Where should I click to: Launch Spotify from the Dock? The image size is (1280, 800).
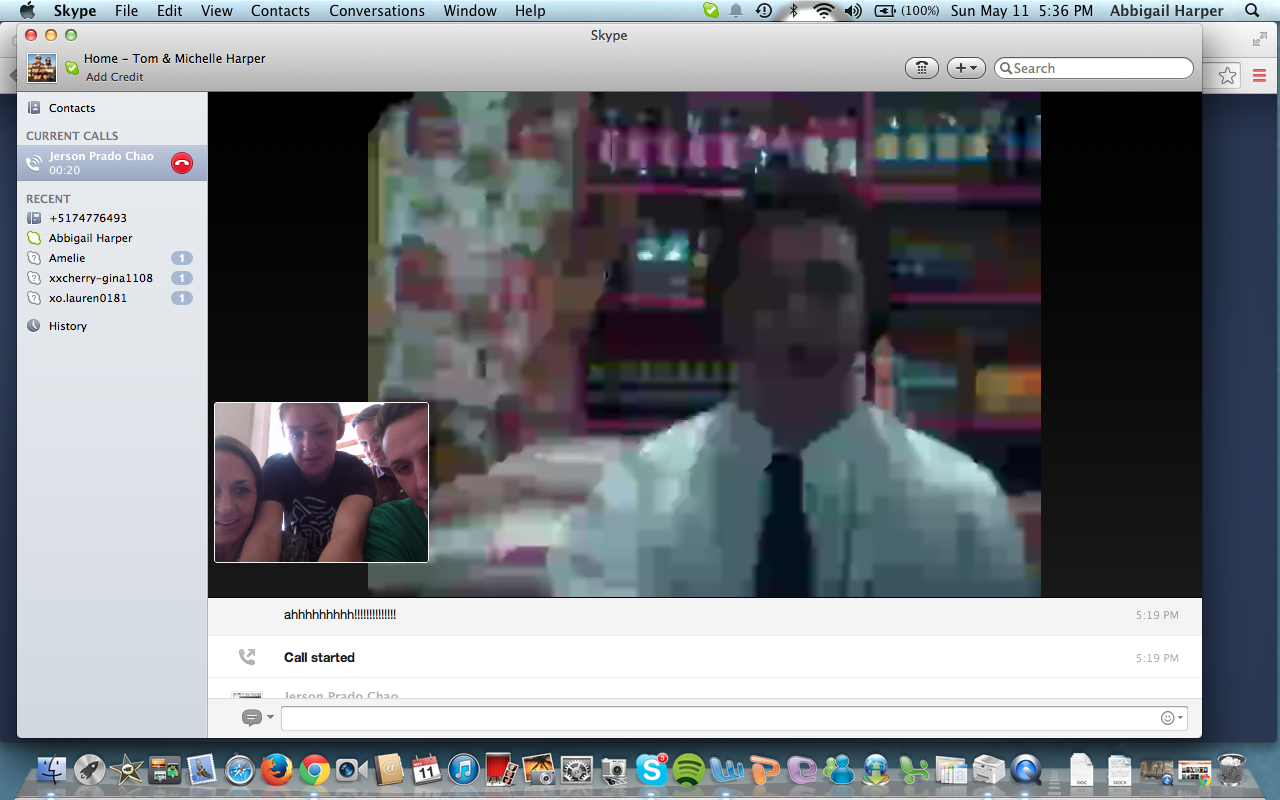pos(689,769)
